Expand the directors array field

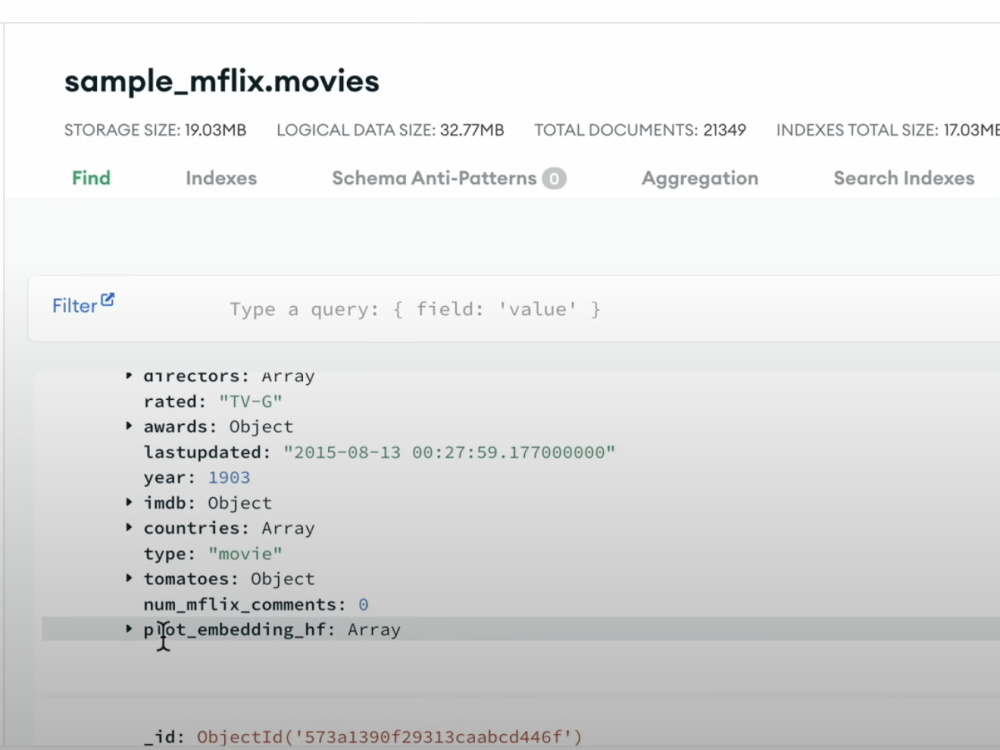click(x=129, y=376)
